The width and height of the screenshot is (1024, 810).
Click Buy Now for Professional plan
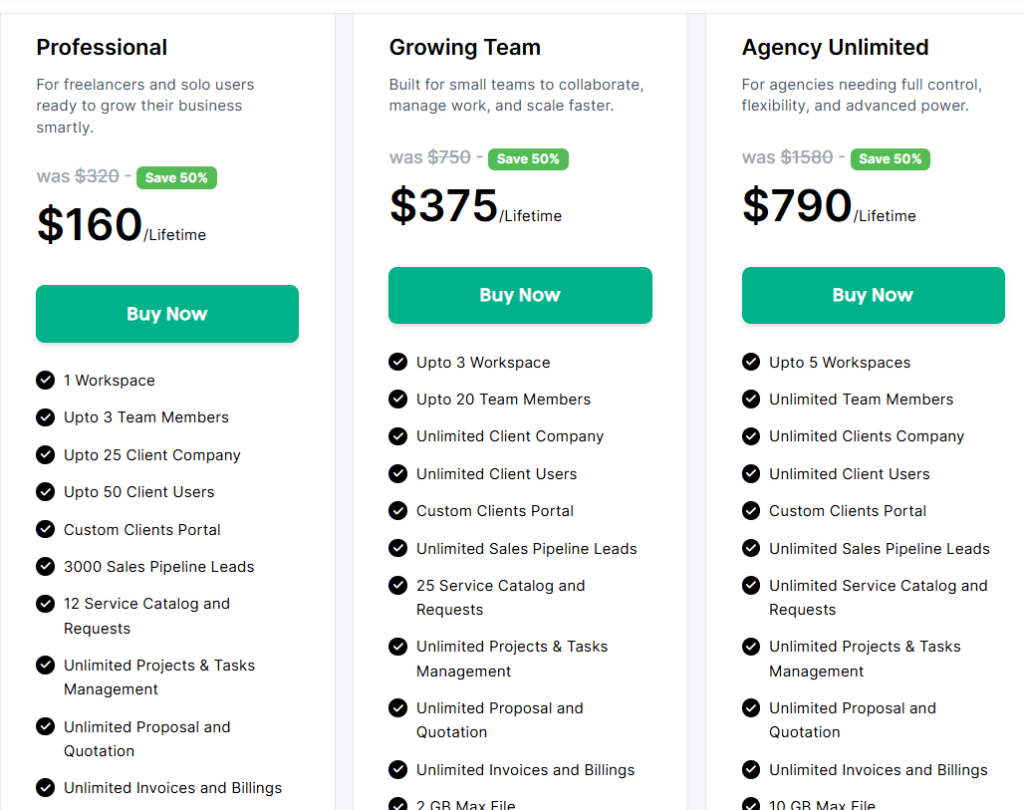click(167, 314)
